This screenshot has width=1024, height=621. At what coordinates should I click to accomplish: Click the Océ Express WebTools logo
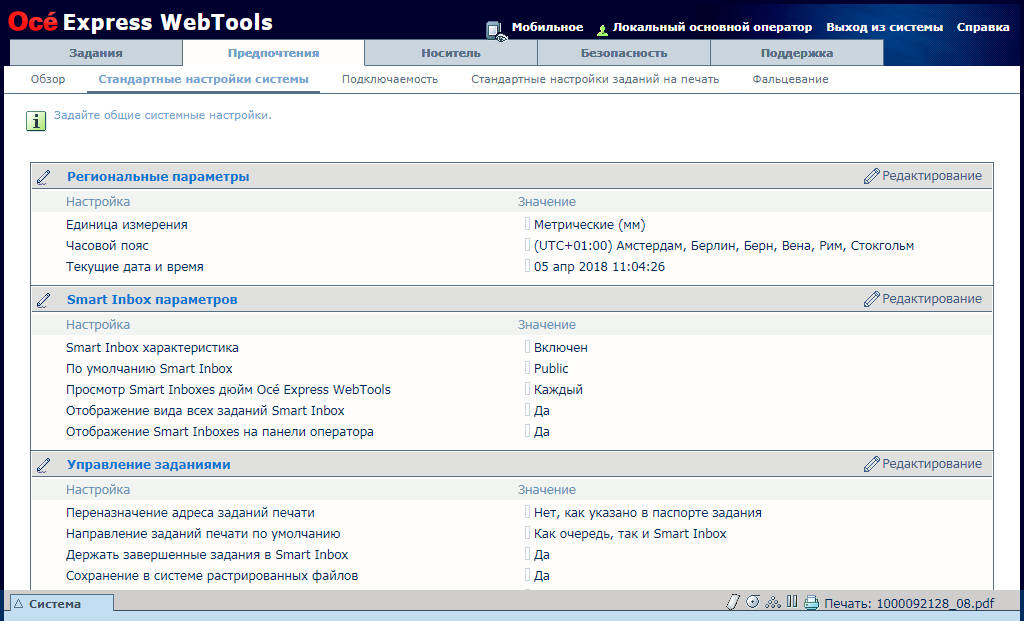[140, 22]
